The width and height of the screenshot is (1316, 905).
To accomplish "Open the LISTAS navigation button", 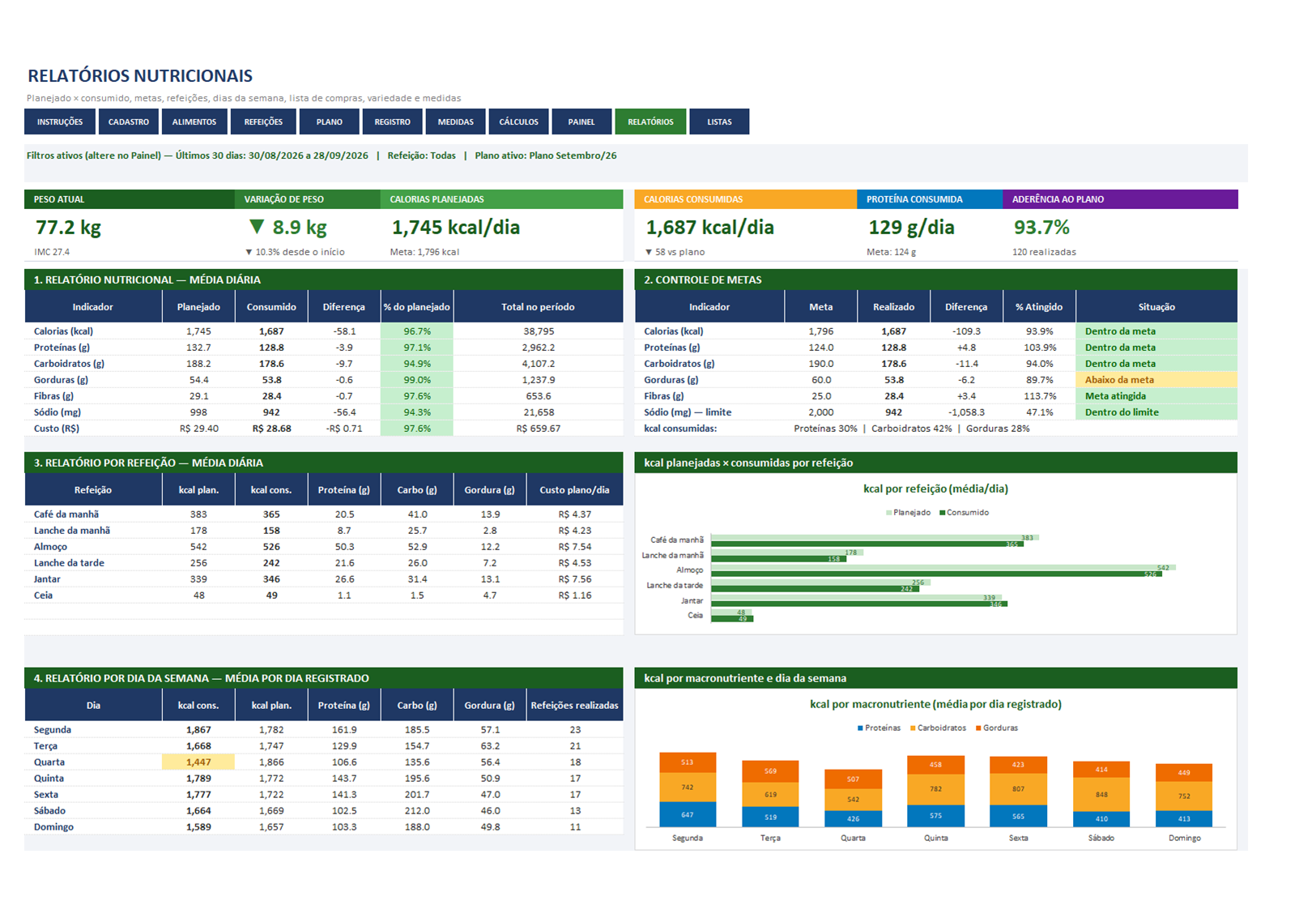I will coord(719,122).
